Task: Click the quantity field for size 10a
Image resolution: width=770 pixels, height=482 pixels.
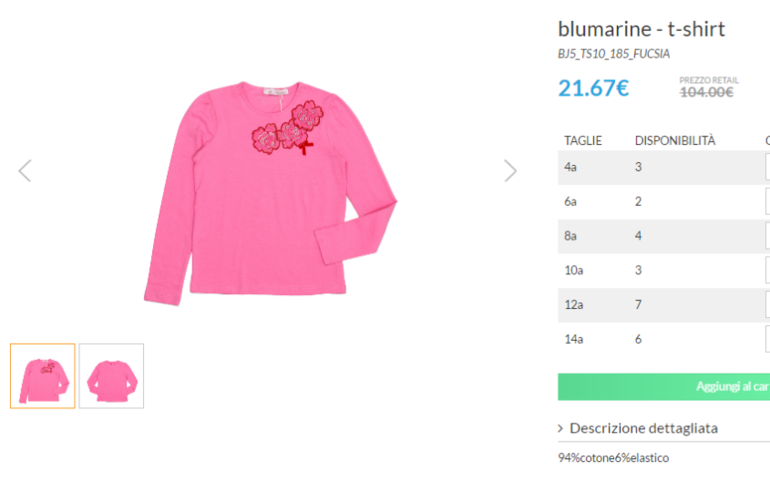Action: point(767,270)
